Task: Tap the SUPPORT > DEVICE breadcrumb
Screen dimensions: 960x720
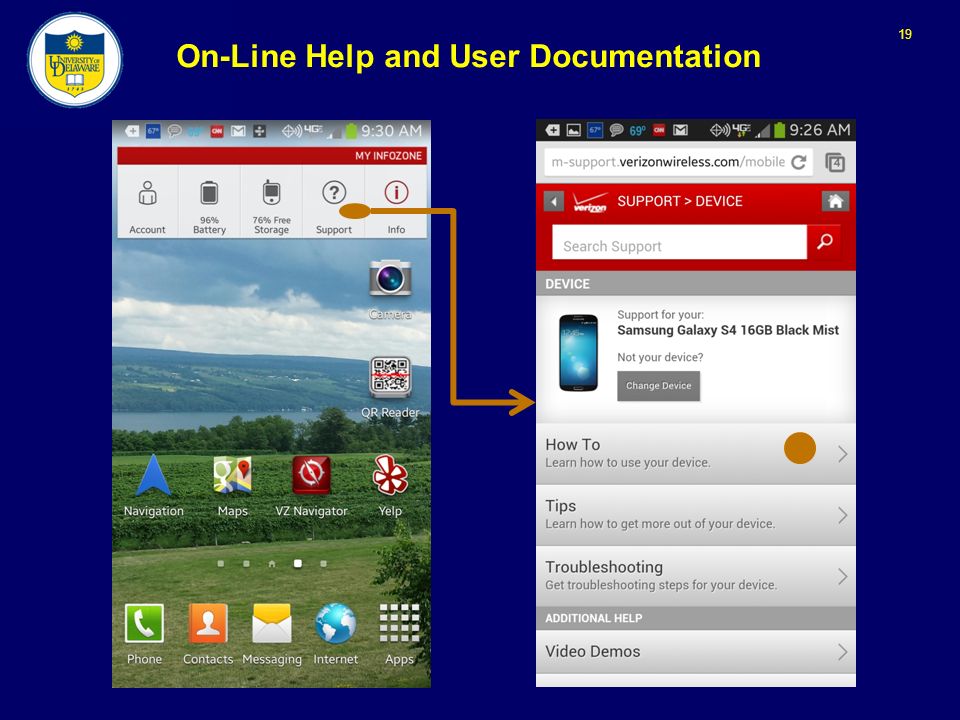Action: tap(680, 201)
